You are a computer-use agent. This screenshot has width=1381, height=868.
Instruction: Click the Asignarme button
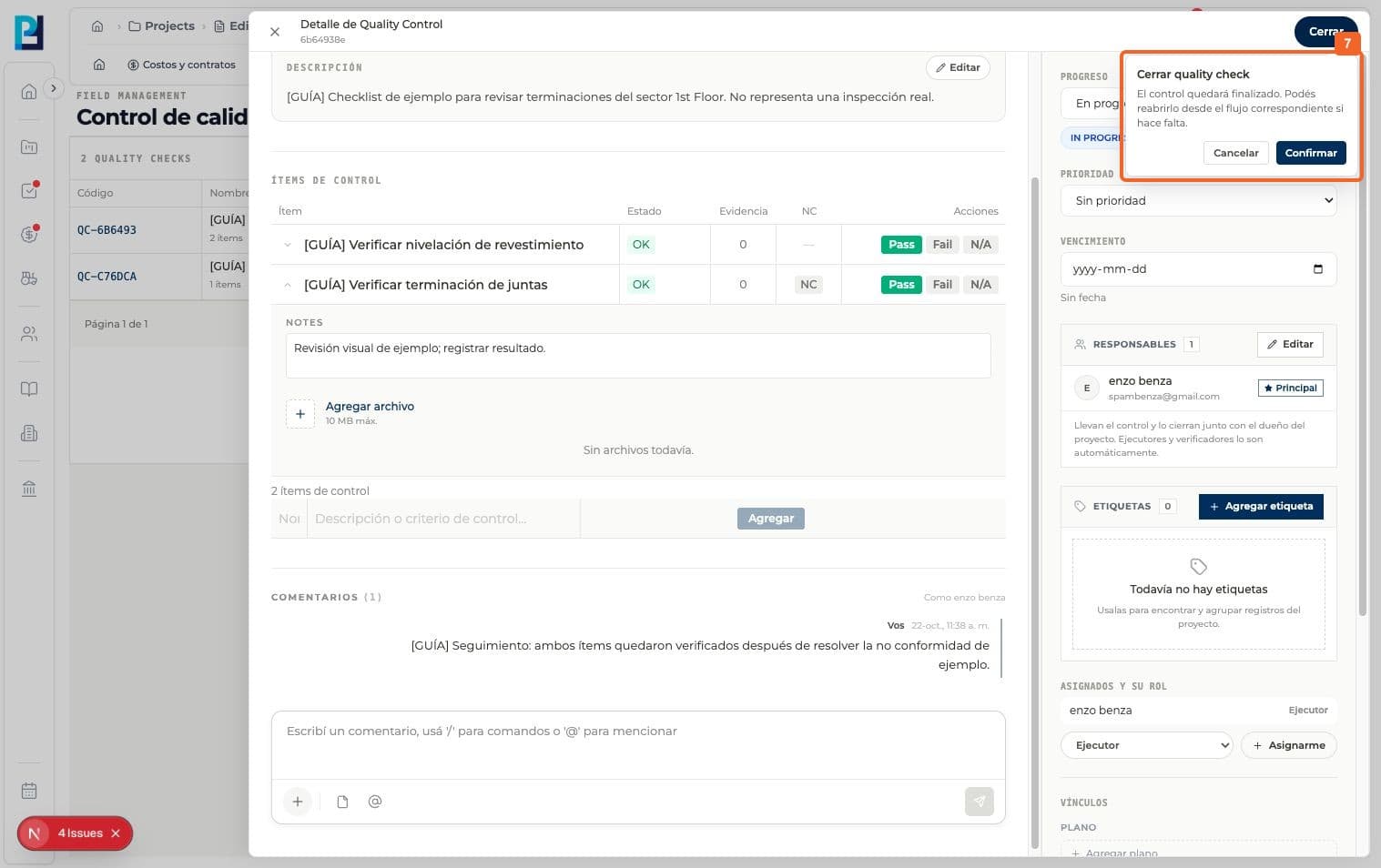click(x=1288, y=745)
